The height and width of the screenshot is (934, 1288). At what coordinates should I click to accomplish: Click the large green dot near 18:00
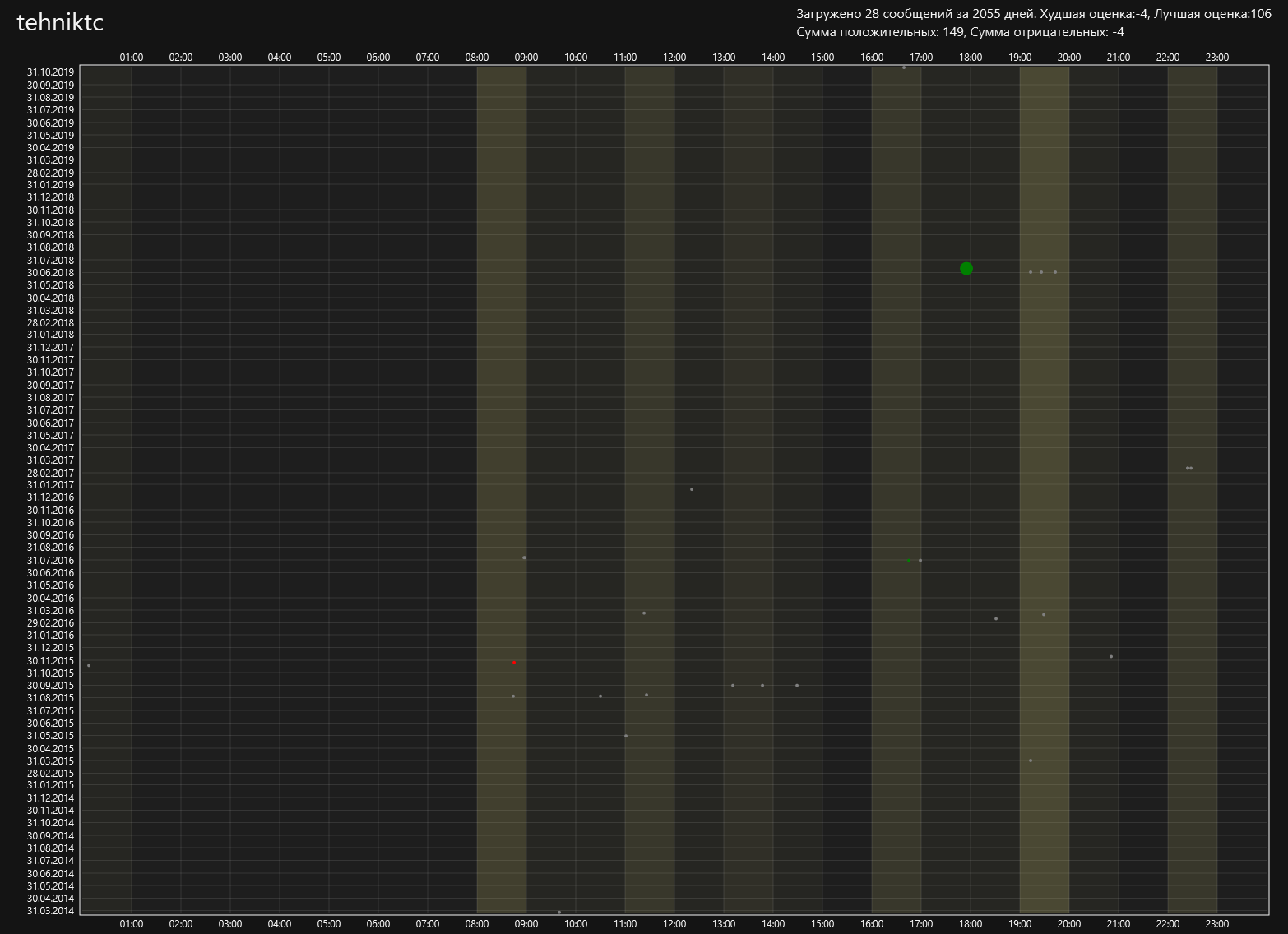point(966,268)
